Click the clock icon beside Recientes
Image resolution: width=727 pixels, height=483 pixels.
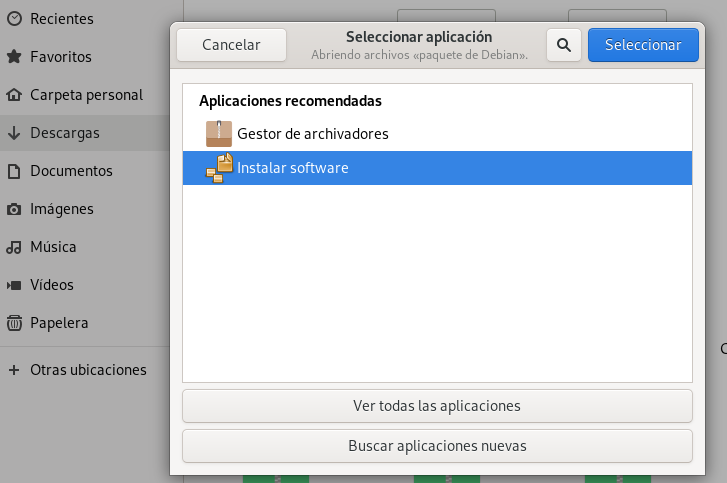(14, 19)
